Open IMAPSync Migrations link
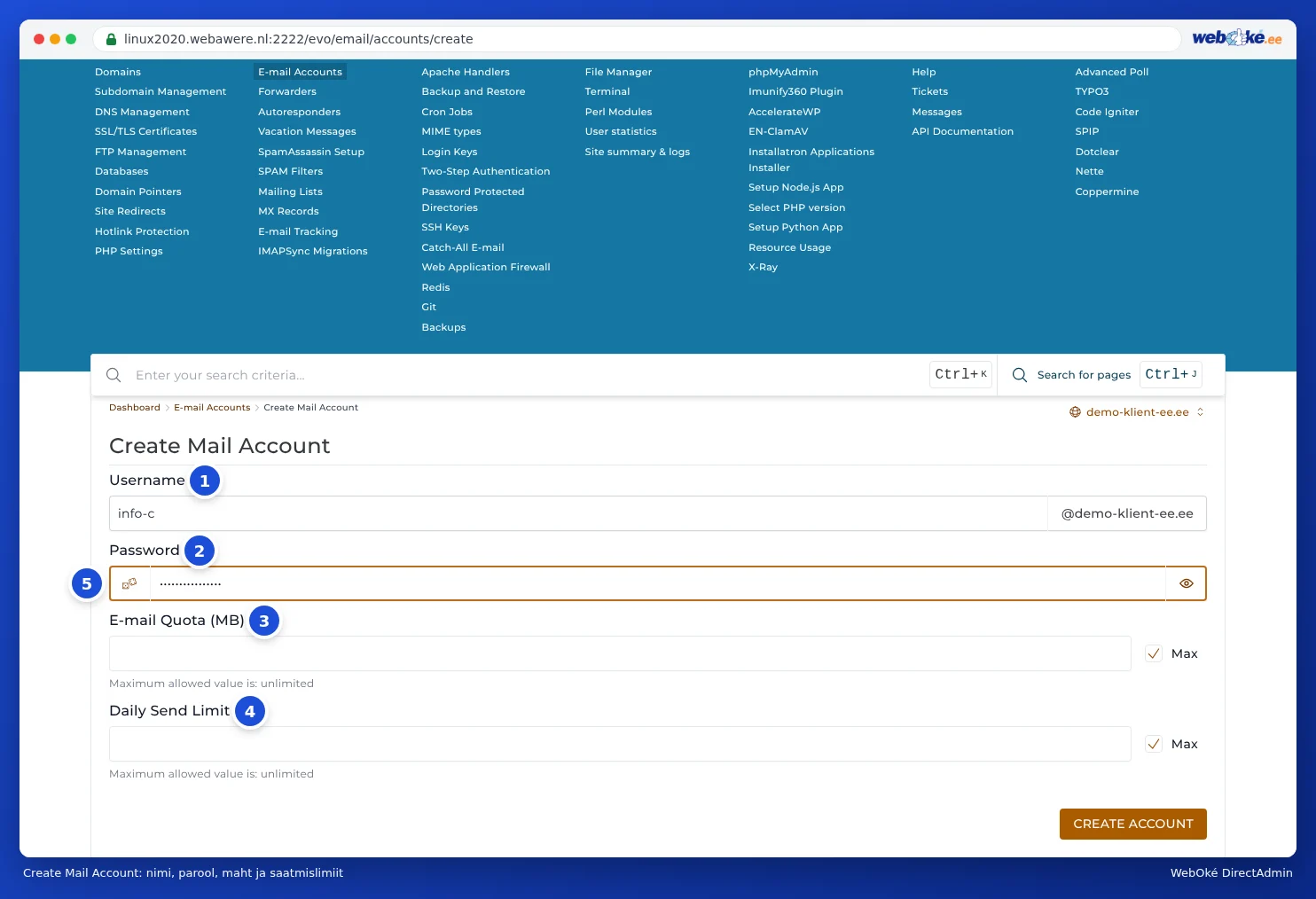 point(313,251)
